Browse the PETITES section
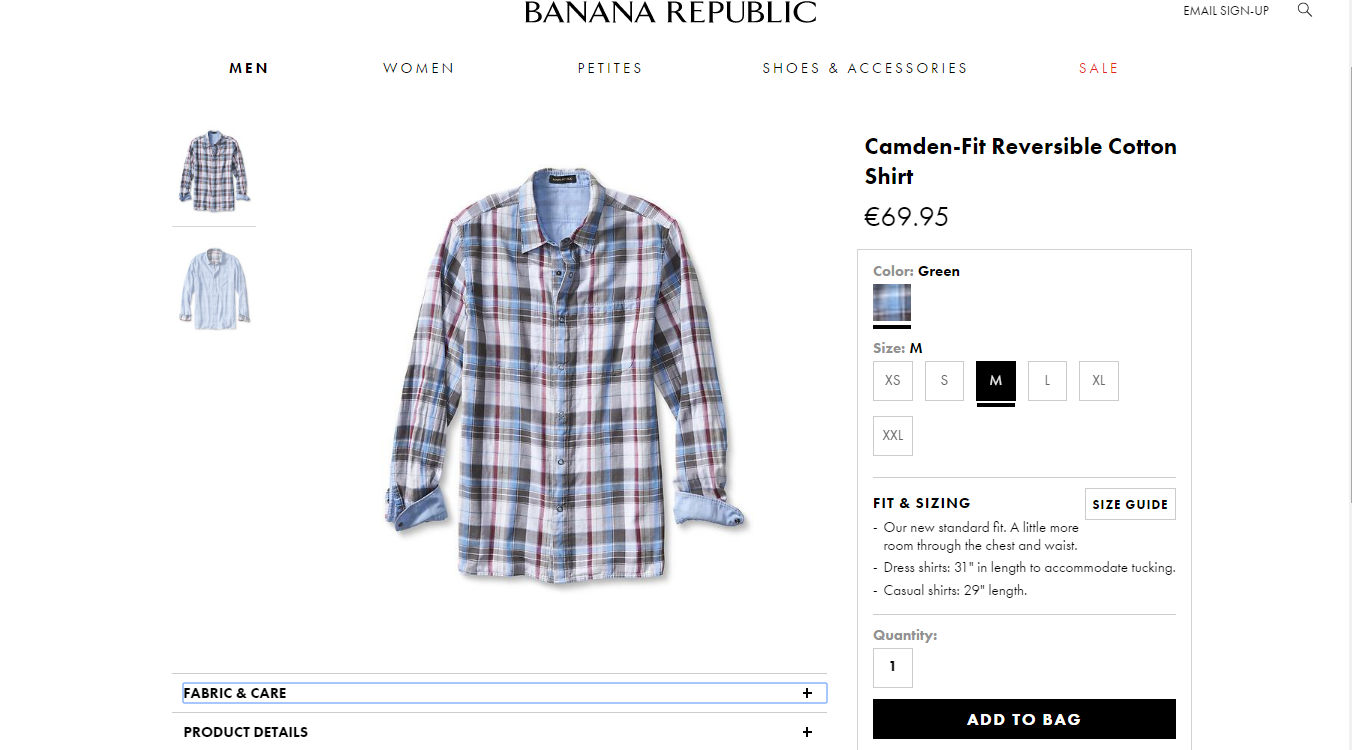The image size is (1352, 750). (610, 68)
